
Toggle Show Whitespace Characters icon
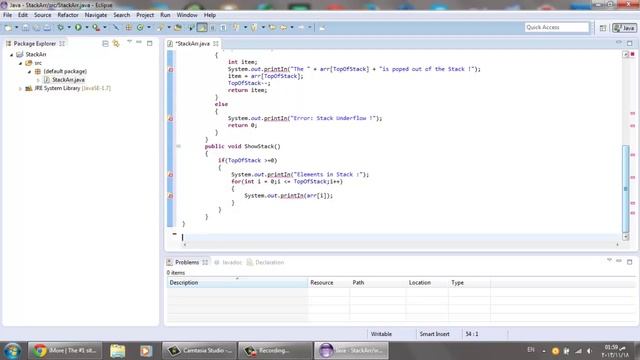[x=223, y=27]
